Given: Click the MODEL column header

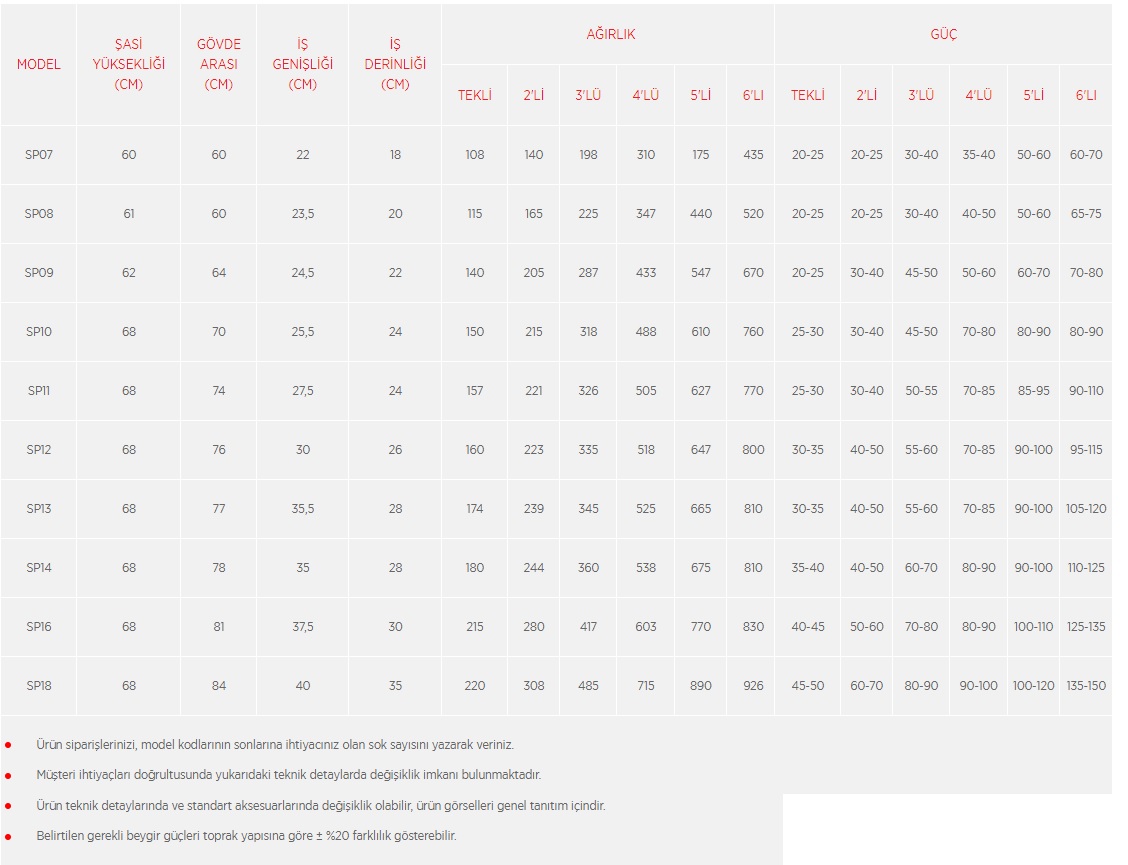Looking at the screenshot, I should tap(39, 64).
